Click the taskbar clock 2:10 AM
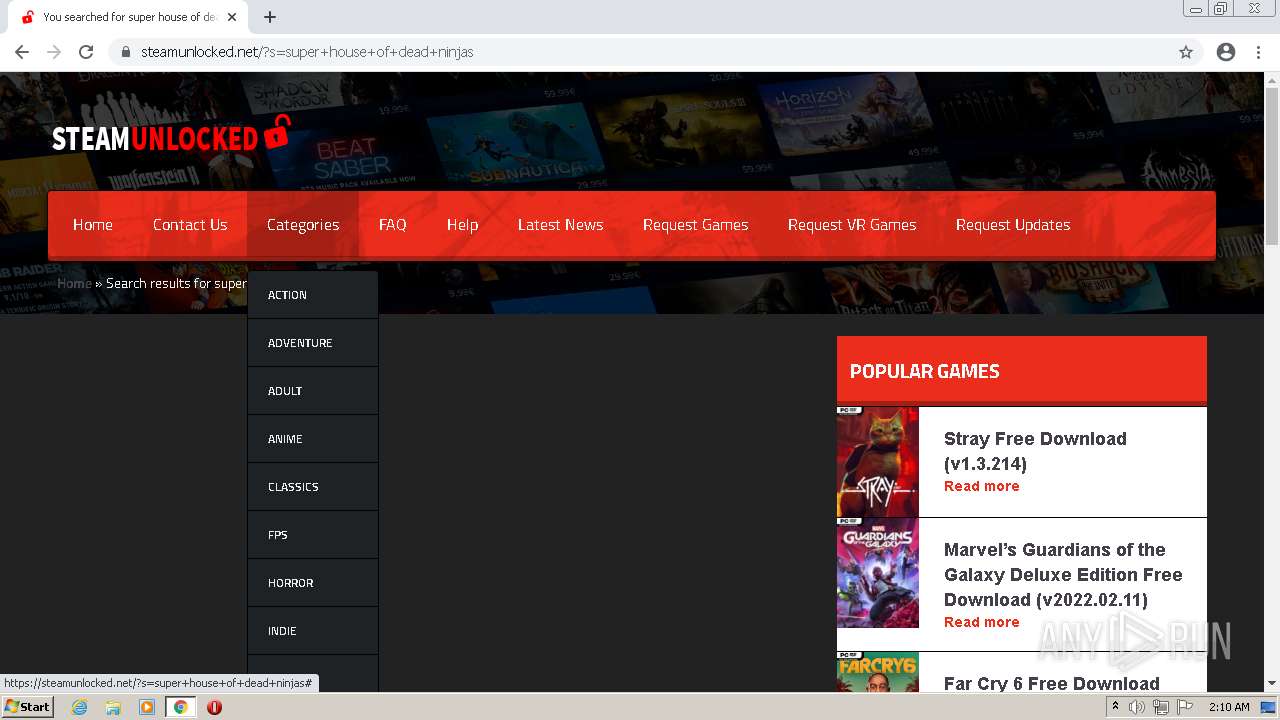The image size is (1280, 720). pyautogui.click(x=1229, y=707)
